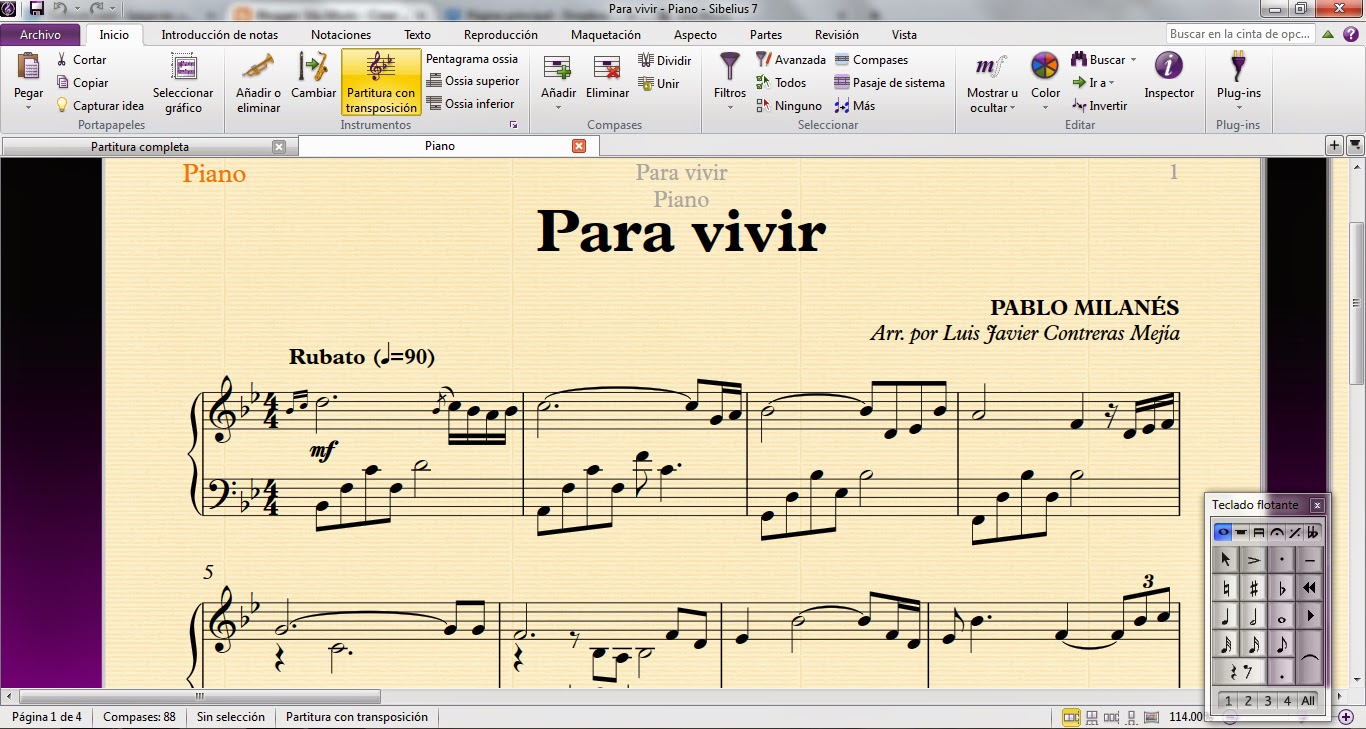The image size is (1366, 729).
Task: Open the Filtros dropdown
Action: [730, 106]
